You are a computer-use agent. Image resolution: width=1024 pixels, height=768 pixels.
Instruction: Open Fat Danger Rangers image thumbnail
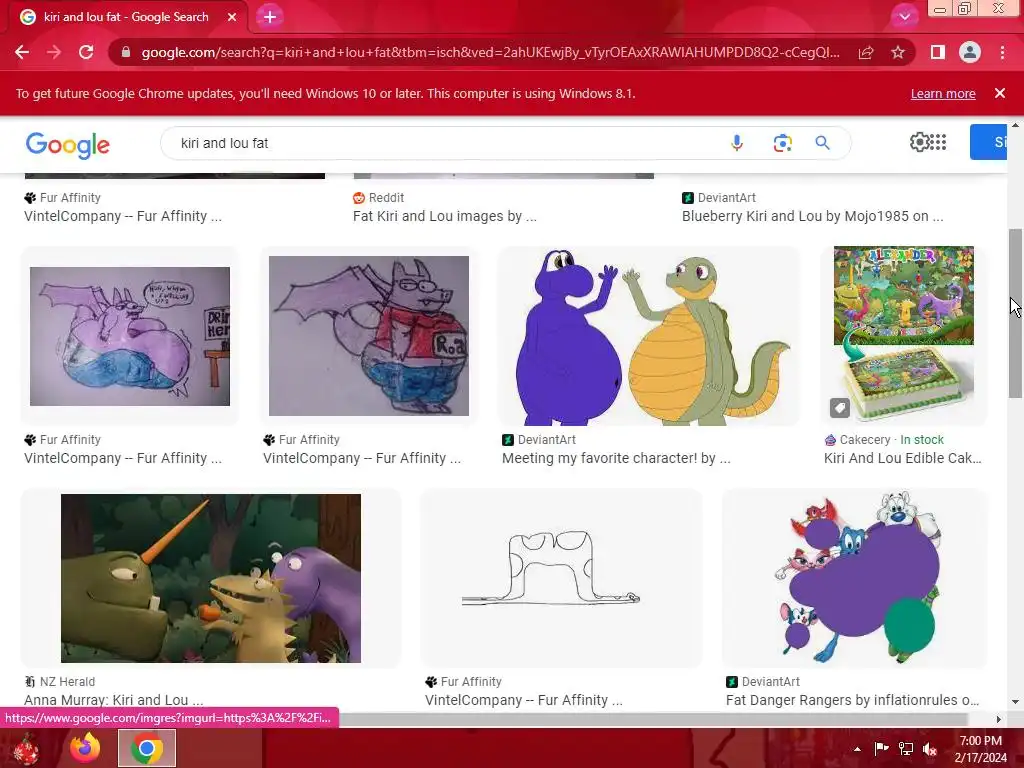pos(855,578)
